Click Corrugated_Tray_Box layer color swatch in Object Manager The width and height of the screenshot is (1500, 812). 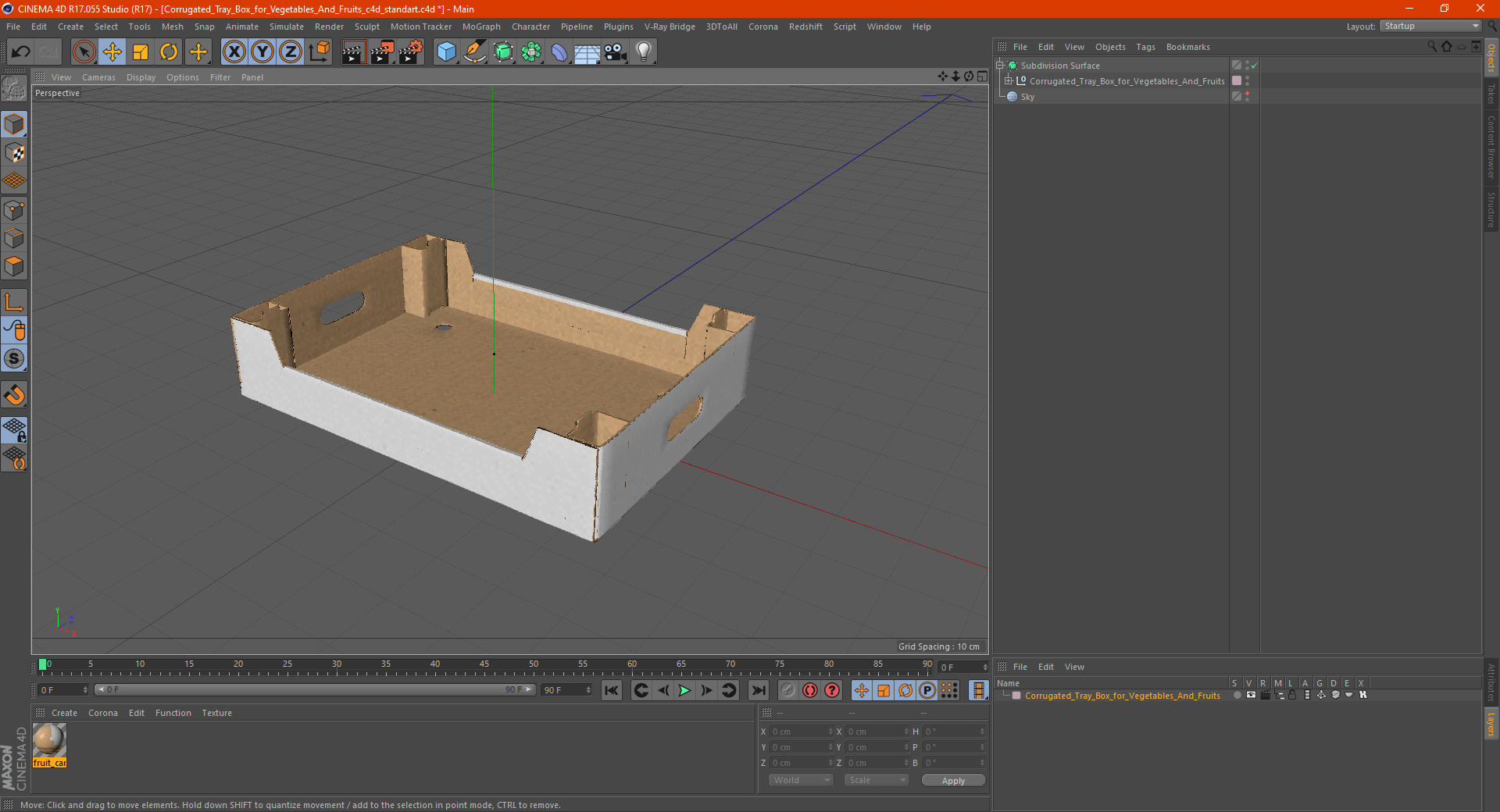click(1237, 80)
